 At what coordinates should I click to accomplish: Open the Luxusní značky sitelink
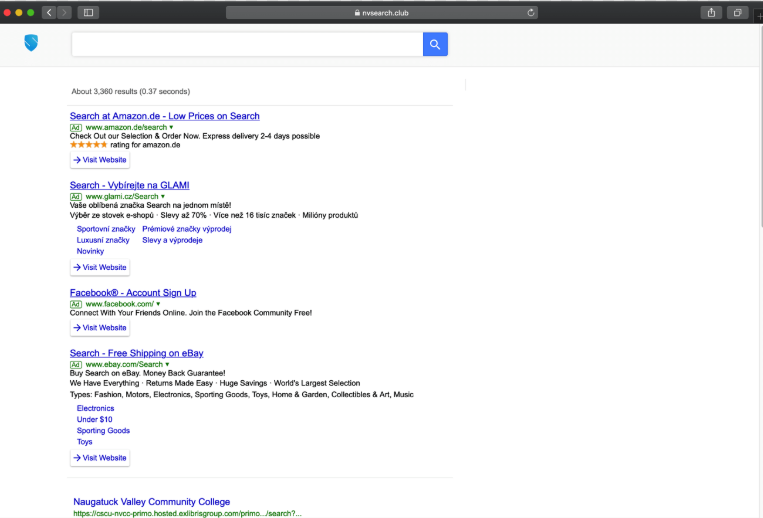[x=103, y=240]
